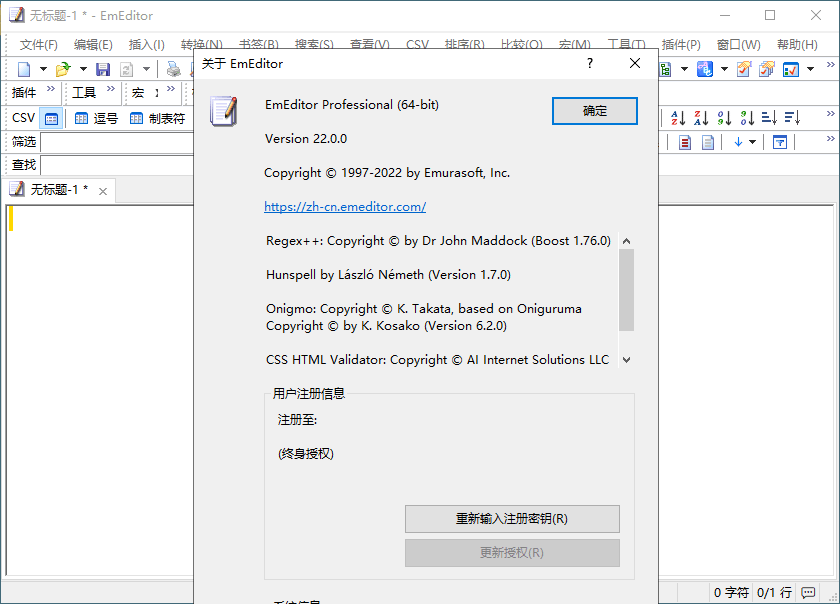Select the 无标题-1 document tab
The height and width of the screenshot is (604, 840).
click(52, 189)
